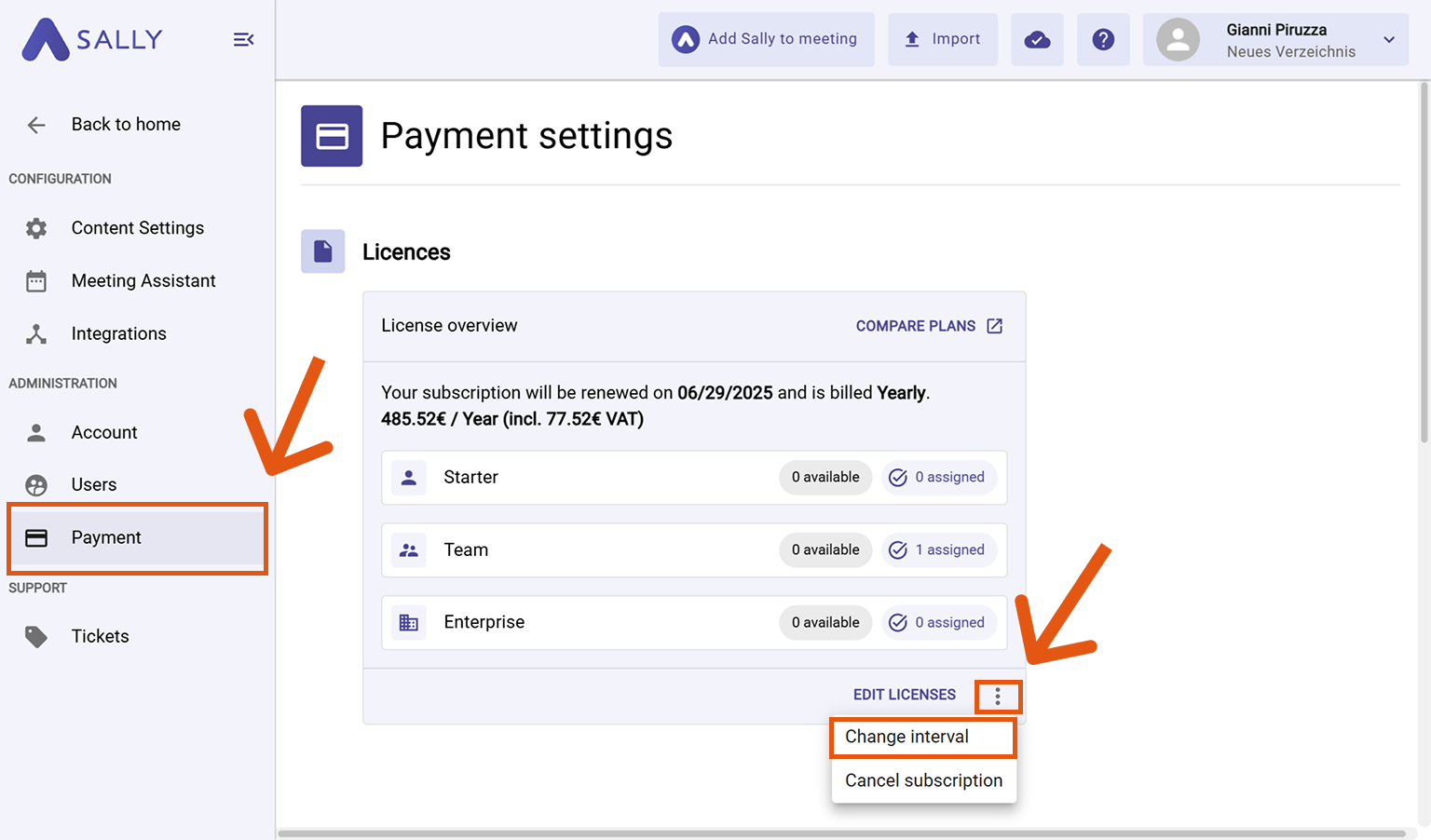Screen dimensions: 1431x840
Task: Expand the Gianni Piruzza account dropdown
Action: click(x=1389, y=39)
